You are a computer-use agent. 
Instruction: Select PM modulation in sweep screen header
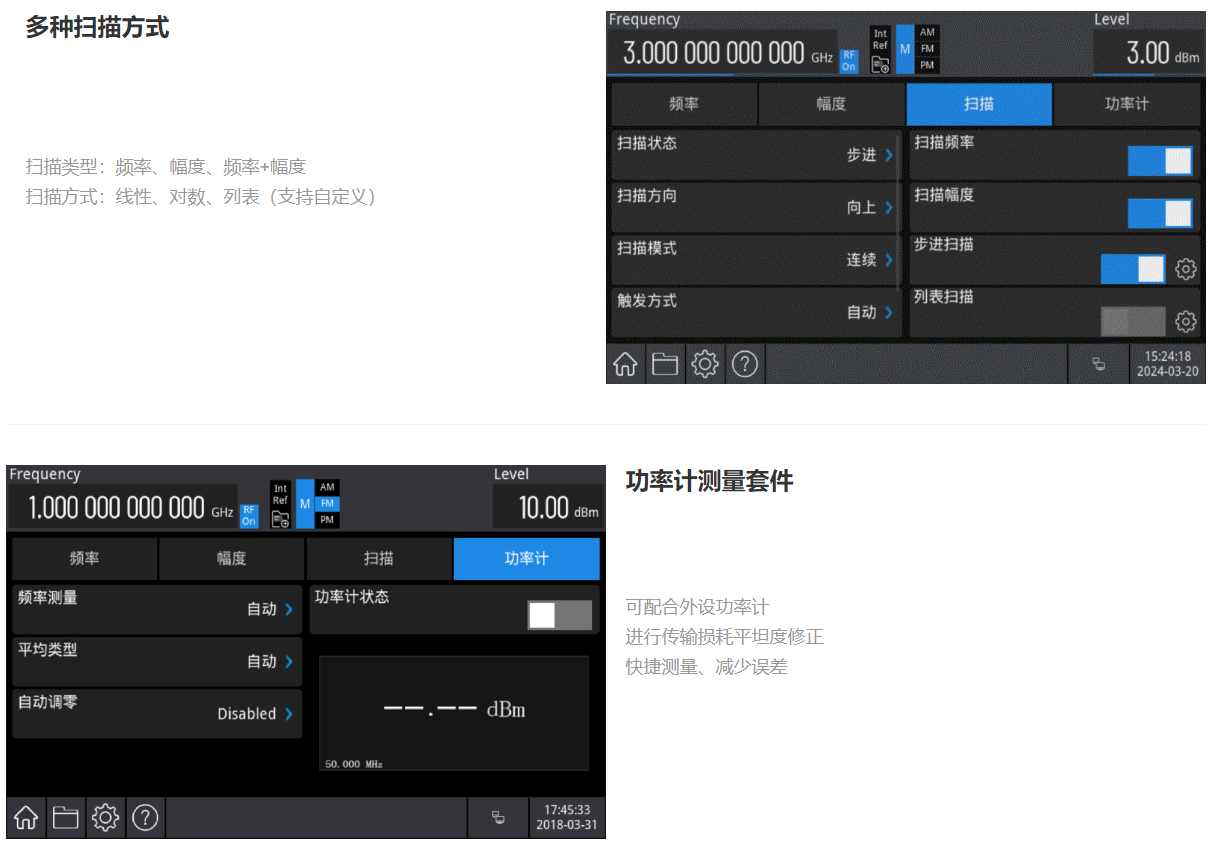click(927, 65)
